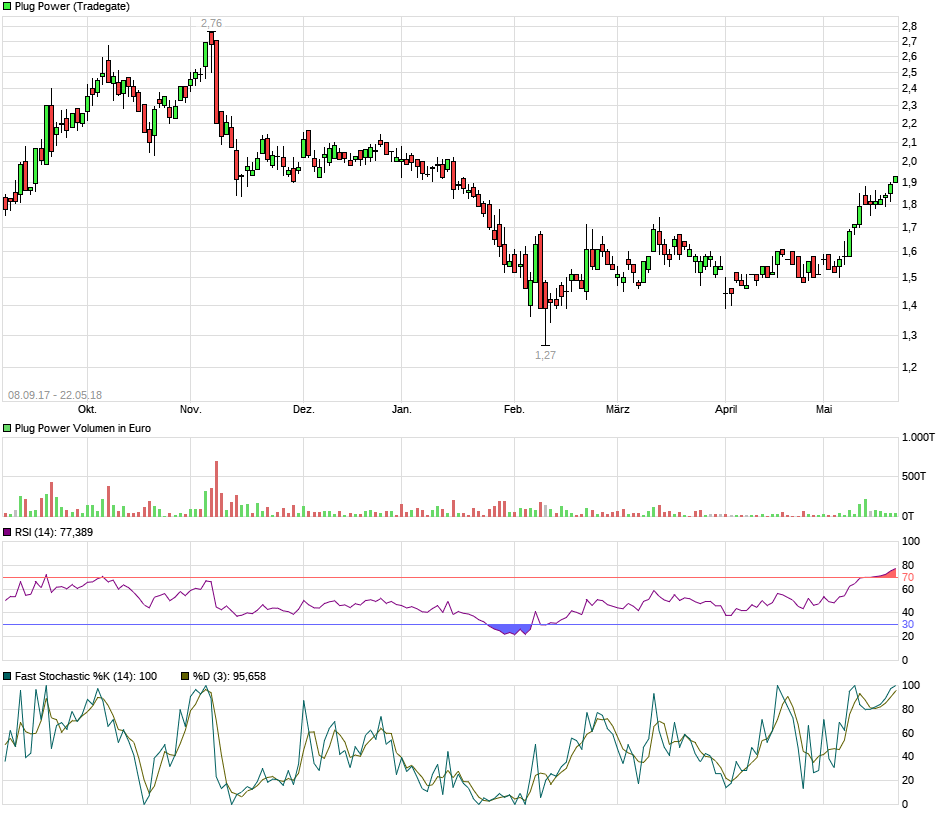Click the blue '30' RSI threshold label
The width and height of the screenshot is (940, 814).
tap(908, 625)
